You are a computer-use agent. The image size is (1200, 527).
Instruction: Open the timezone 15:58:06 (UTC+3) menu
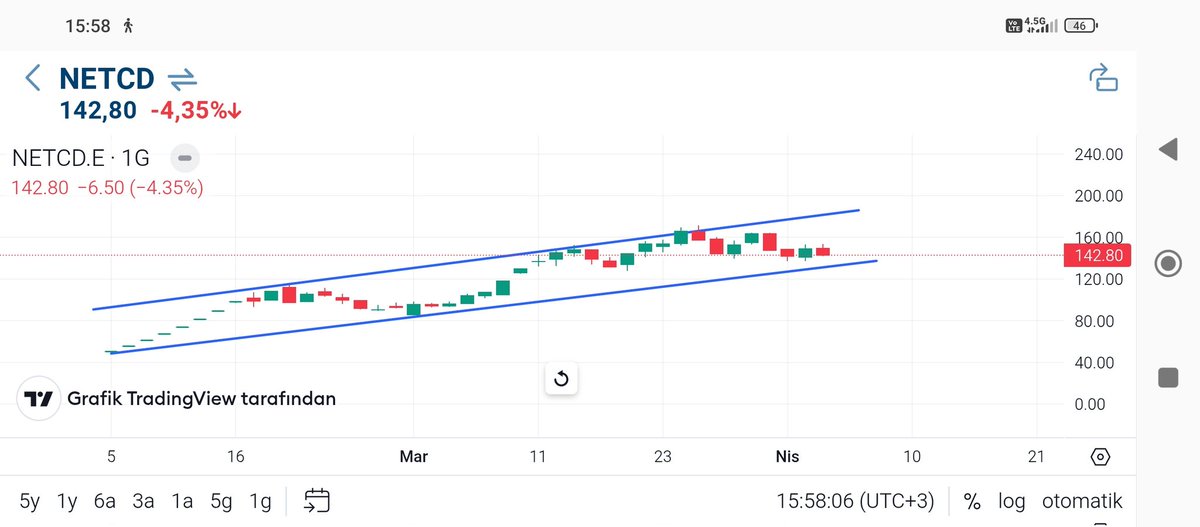point(858,501)
